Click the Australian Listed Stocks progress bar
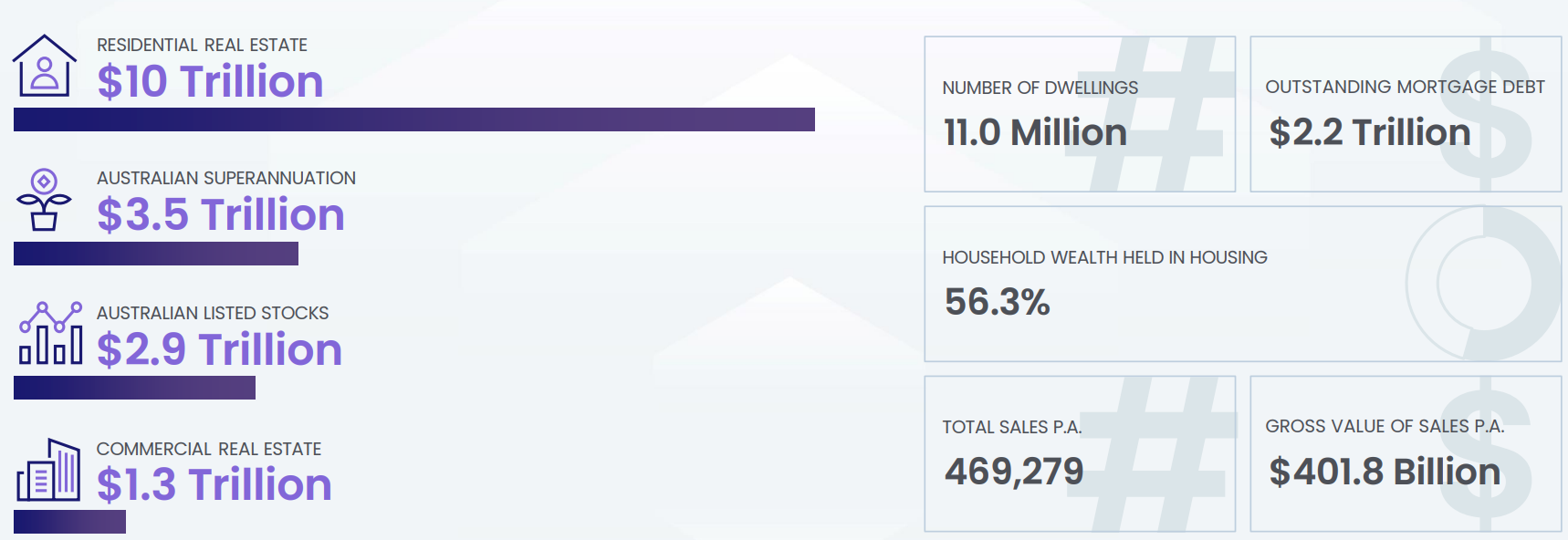1568x540 pixels. click(x=134, y=388)
